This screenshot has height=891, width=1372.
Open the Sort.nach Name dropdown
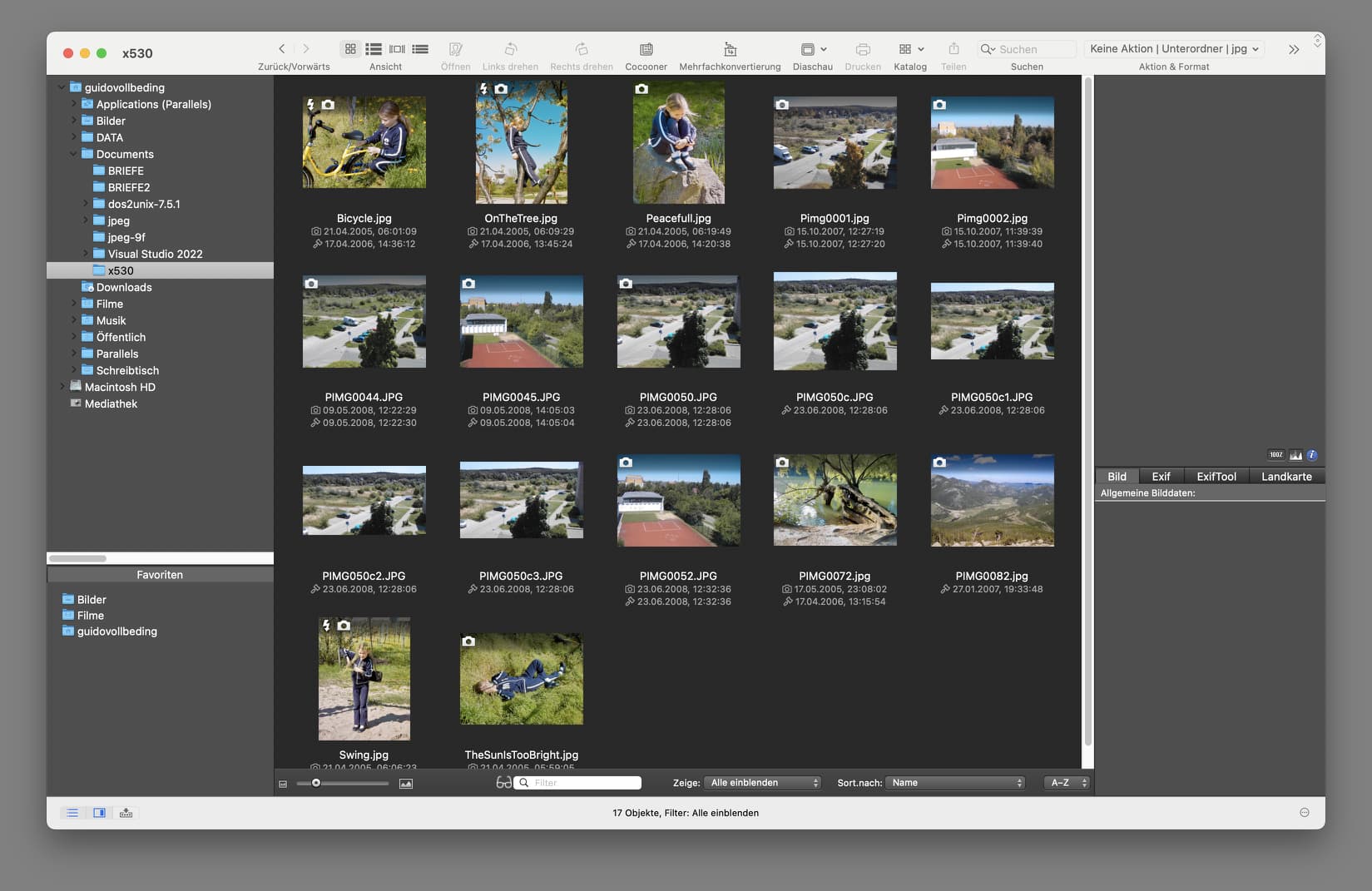pos(955,783)
